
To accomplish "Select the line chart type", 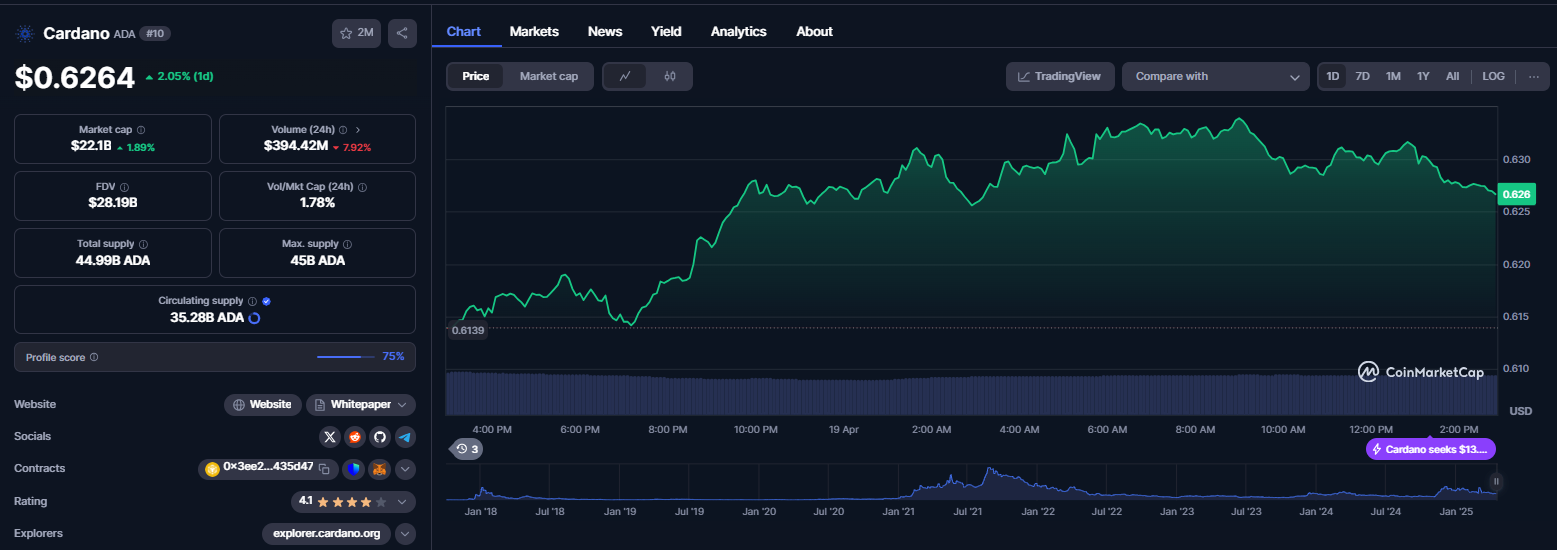I will (x=625, y=76).
